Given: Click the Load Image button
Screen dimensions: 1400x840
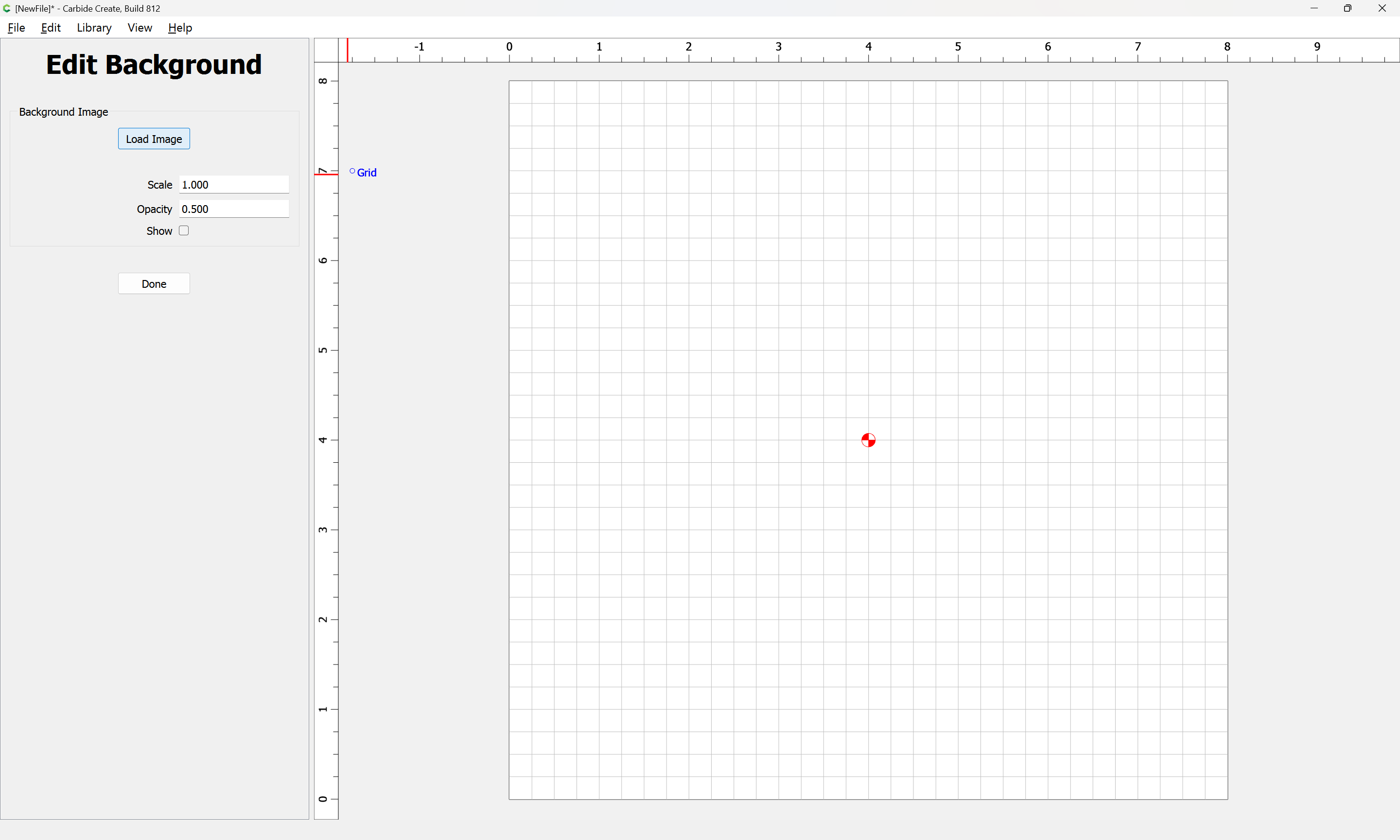Looking at the screenshot, I should pos(154,139).
